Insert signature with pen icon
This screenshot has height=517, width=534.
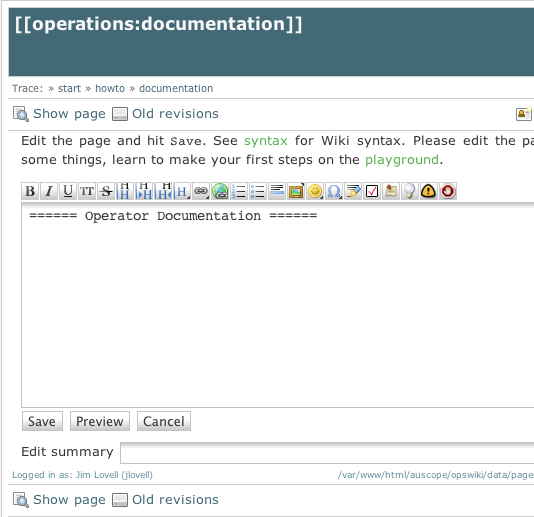353,191
